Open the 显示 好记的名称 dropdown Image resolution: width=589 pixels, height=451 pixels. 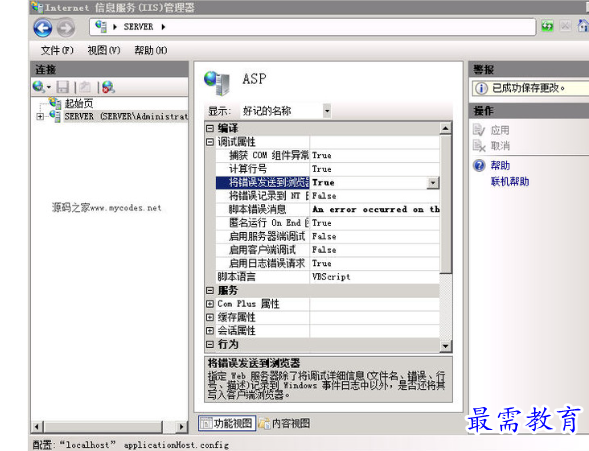coord(327,111)
